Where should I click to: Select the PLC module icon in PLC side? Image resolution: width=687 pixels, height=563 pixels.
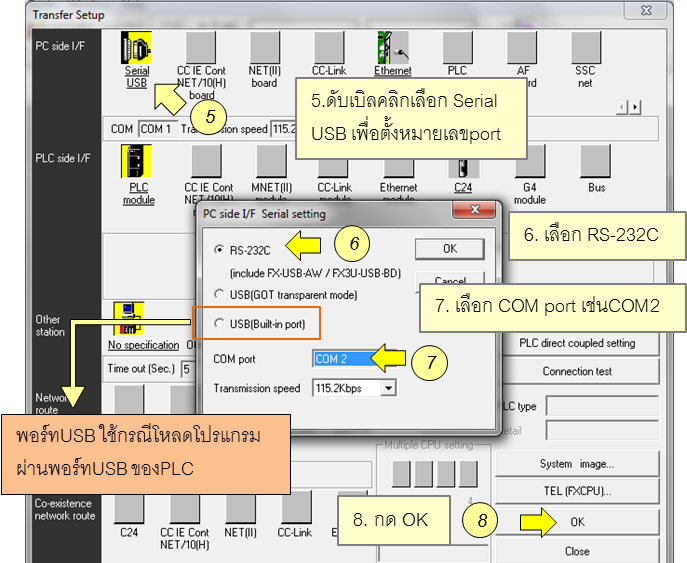click(x=136, y=161)
